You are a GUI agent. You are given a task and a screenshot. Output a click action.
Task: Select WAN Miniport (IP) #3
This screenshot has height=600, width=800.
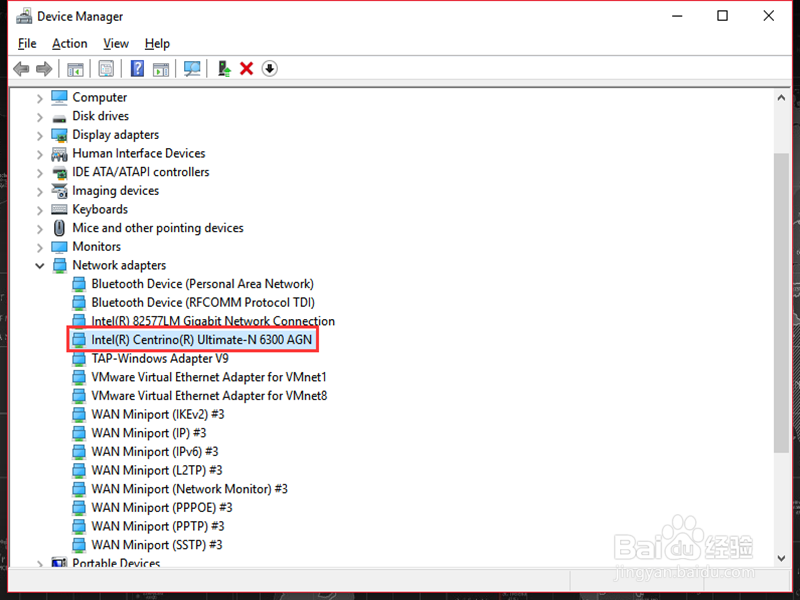(148, 433)
